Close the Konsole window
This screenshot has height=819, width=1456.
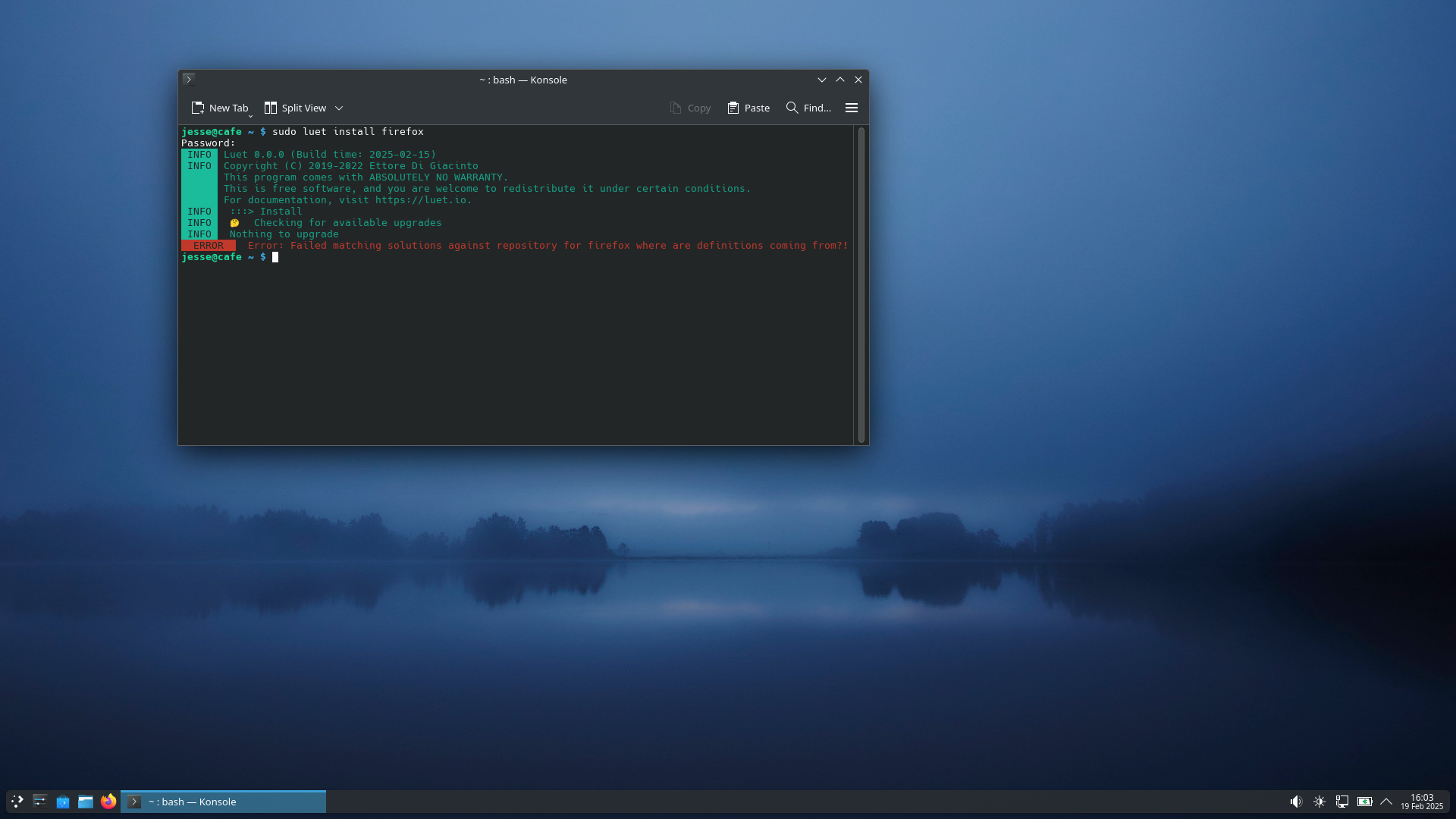coord(858,80)
